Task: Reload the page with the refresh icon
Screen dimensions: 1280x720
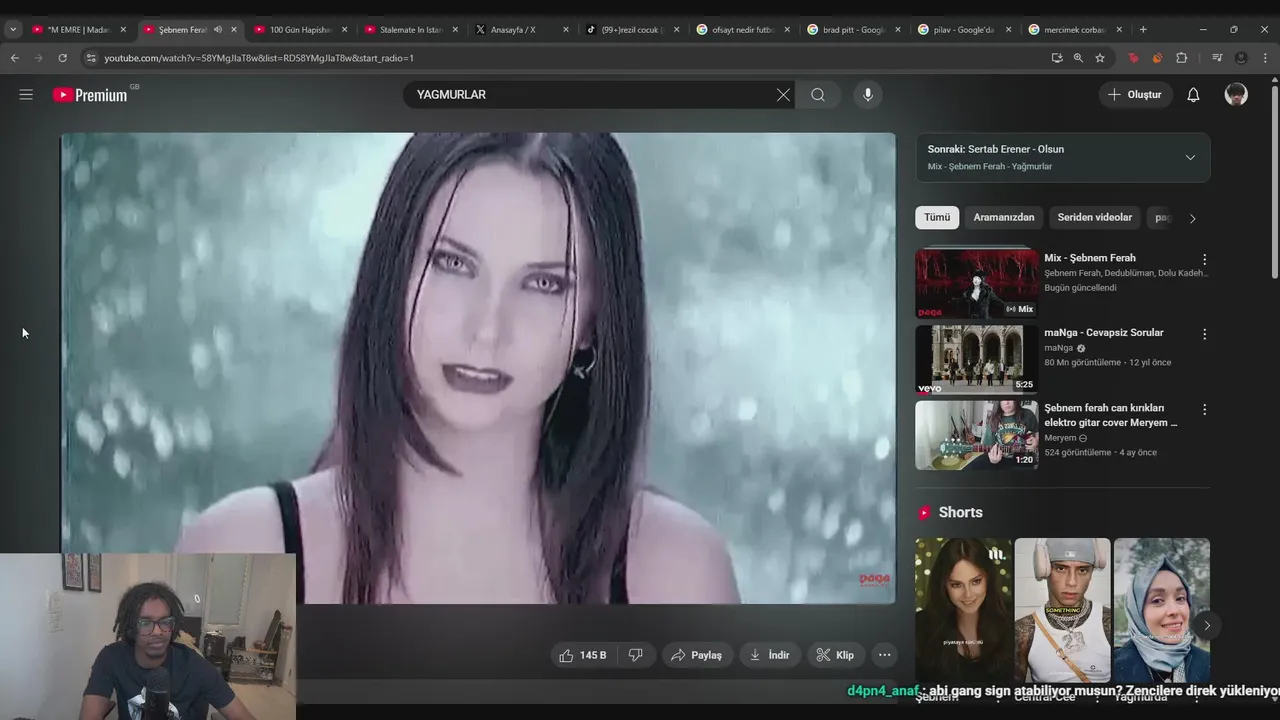Action: point(62,58)
